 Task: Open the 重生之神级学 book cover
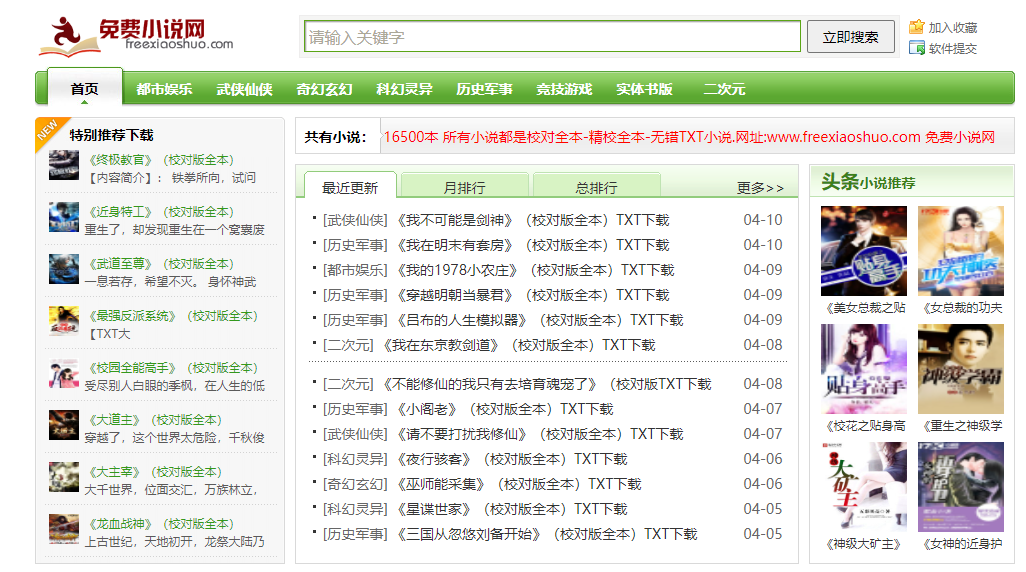point(960,368)
